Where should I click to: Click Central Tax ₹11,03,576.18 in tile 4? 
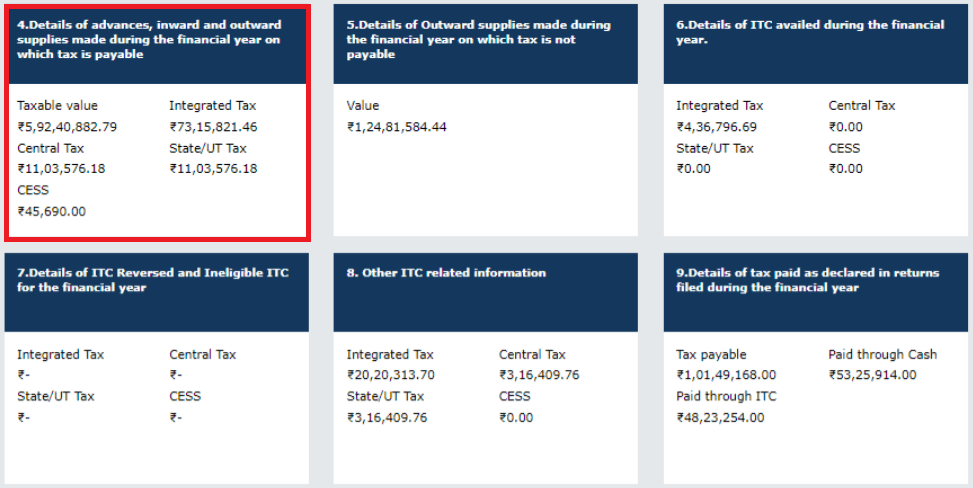(61, 169)
